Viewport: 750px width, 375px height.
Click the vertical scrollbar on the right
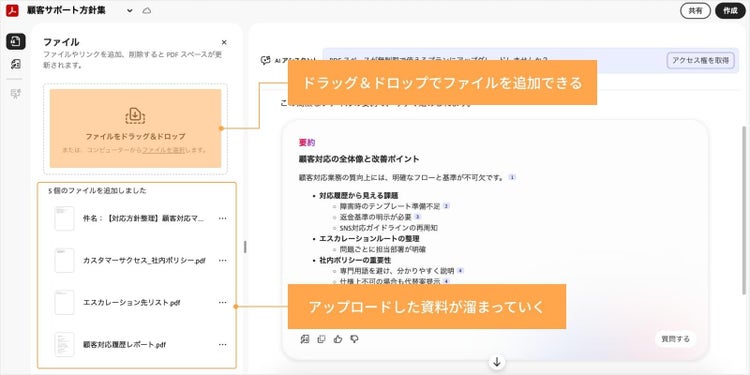tap(744, 210)
